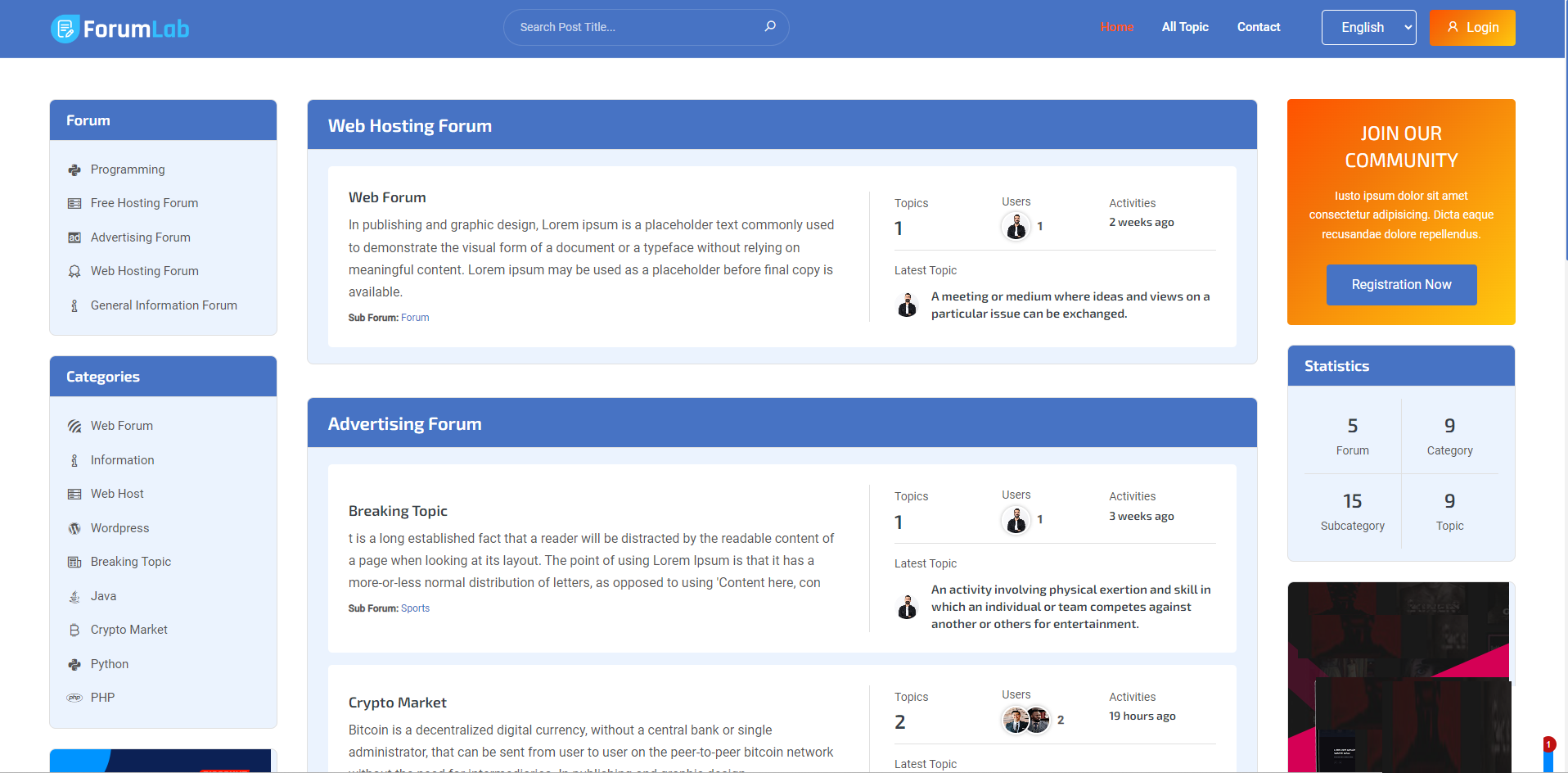Open the English language dropdown
The height and width of the screenshot is (773, 1568).
1368,27
